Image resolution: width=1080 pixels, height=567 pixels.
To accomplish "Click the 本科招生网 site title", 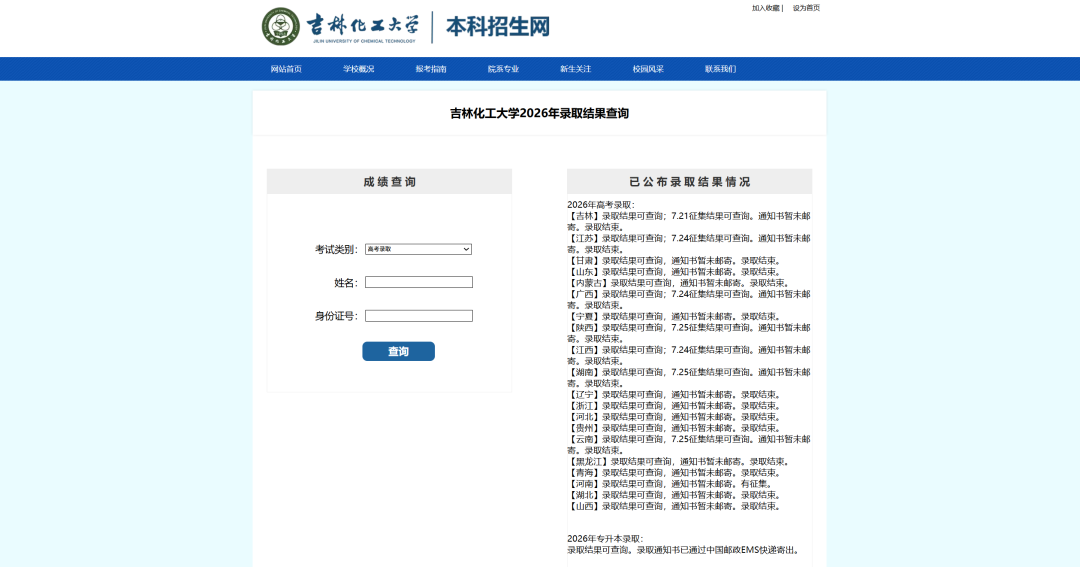I will (498, 27).
